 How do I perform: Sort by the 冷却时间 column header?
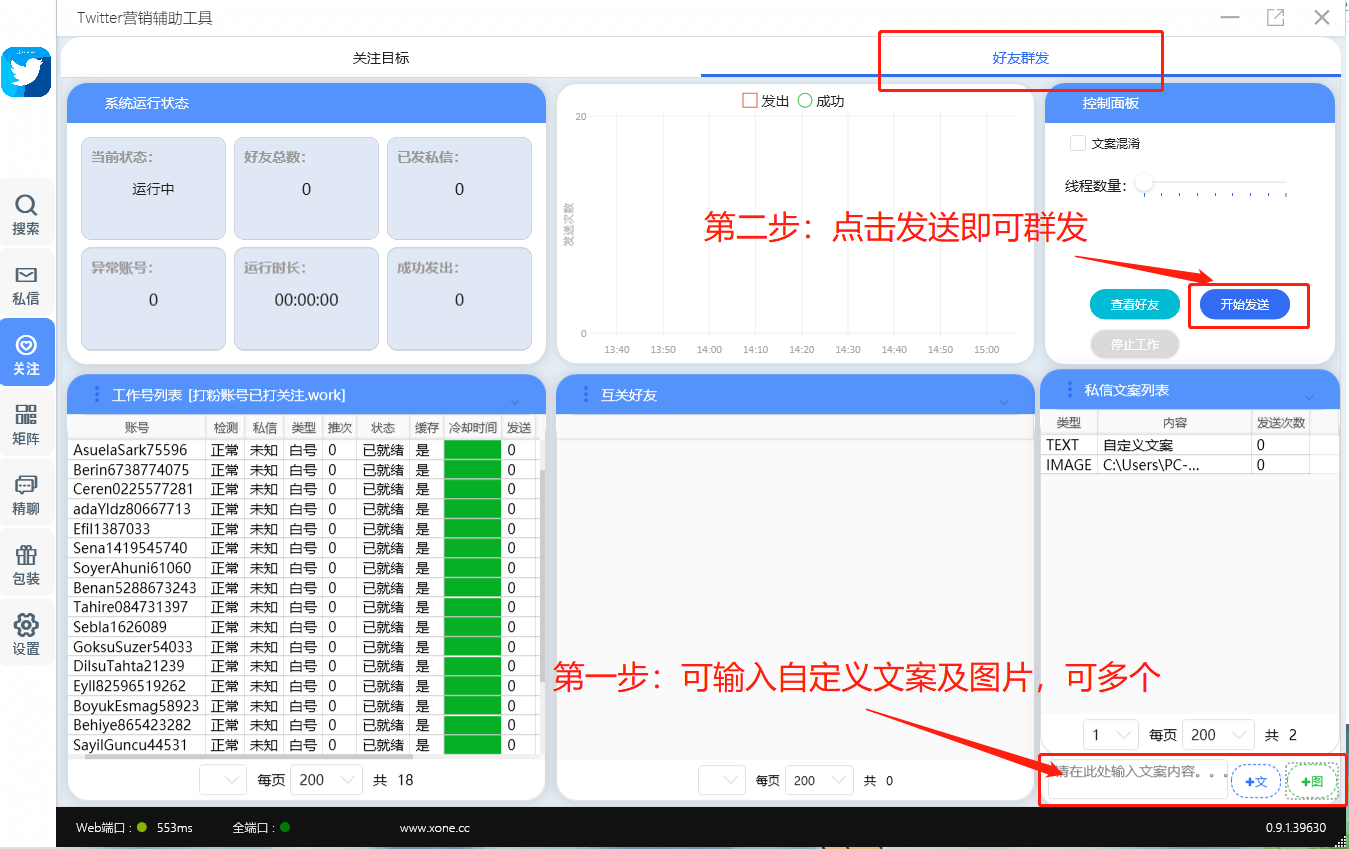(472, 427)
